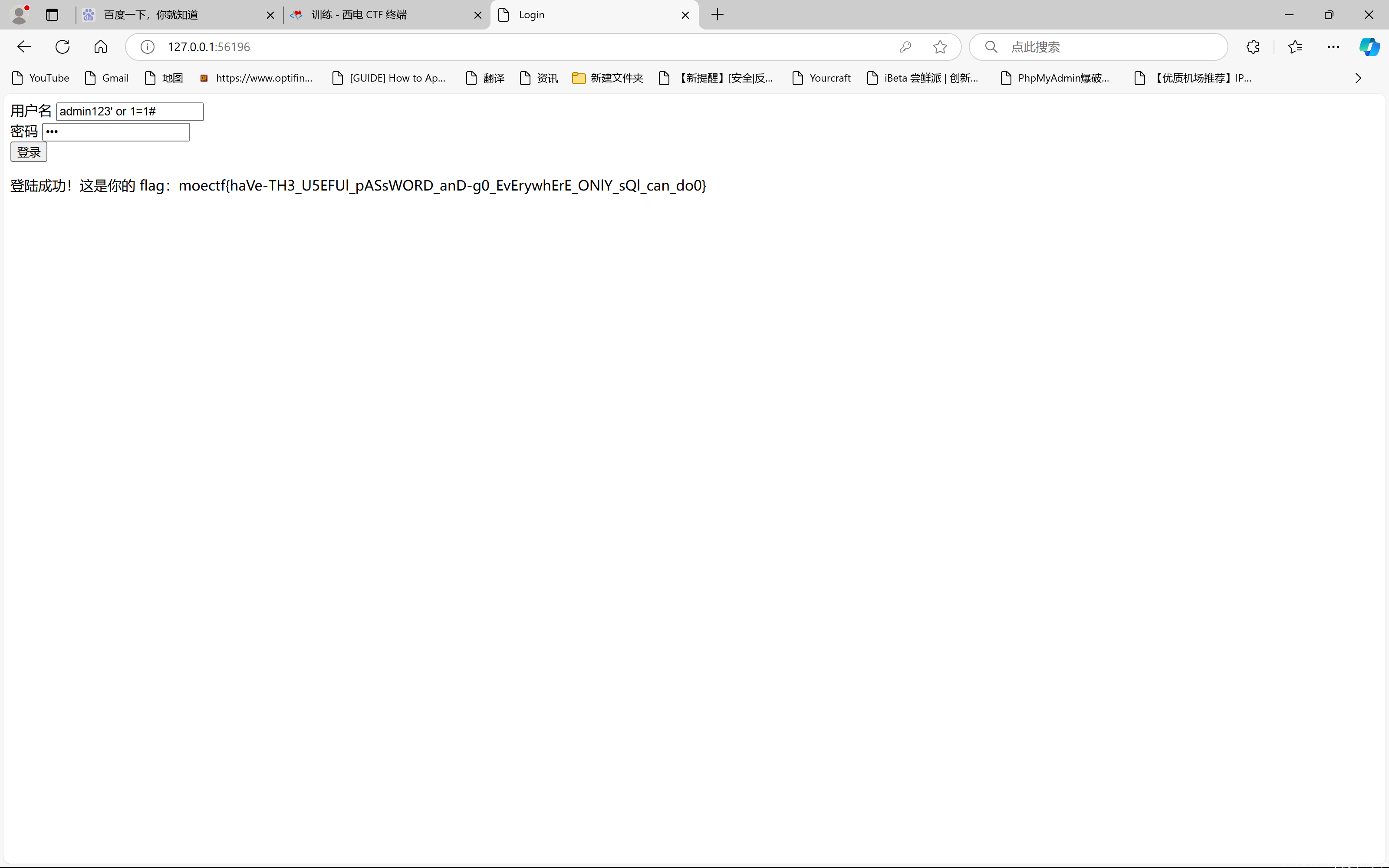Image resolution: width=1389 pixels, height=868 pixels.
Task: Close the 训练 - 西电 CTF 终端 tab
Action: [x=477, y=16]
